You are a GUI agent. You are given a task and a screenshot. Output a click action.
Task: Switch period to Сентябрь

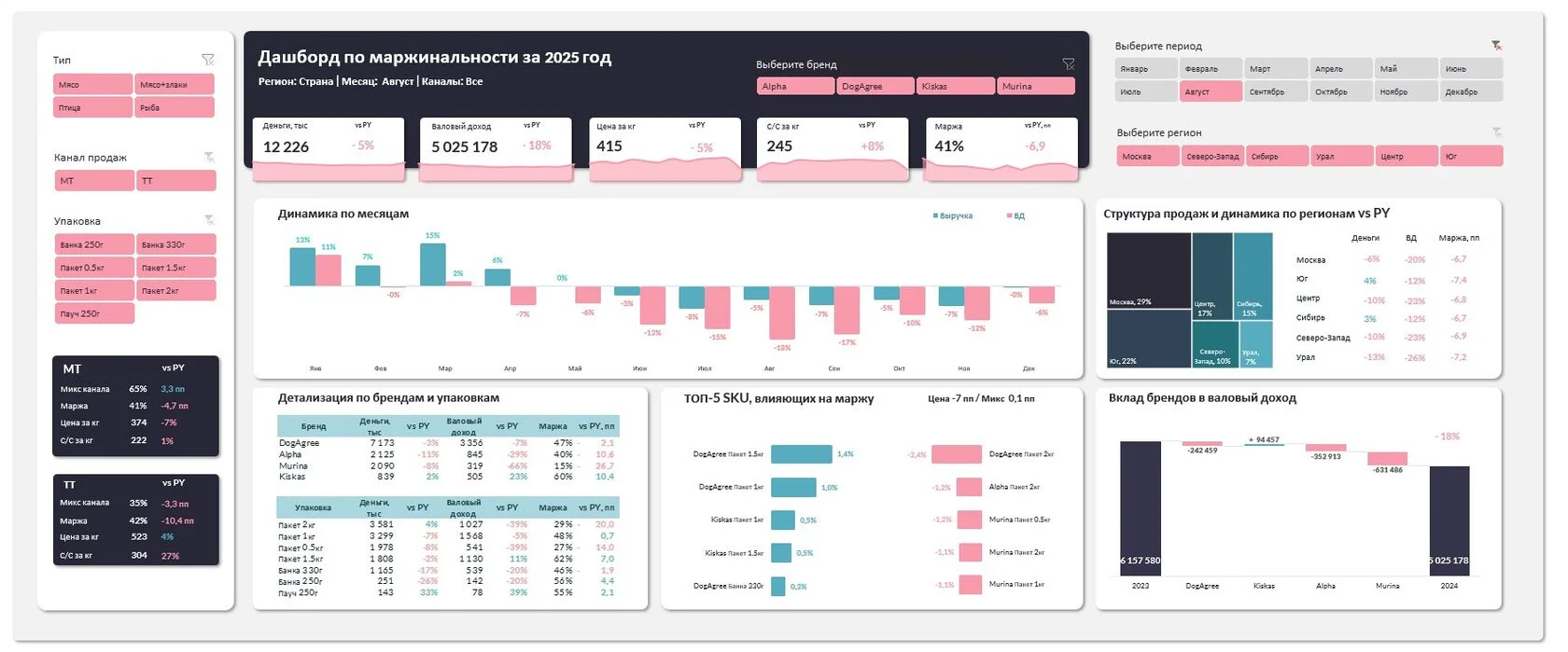coord(1276,91)
